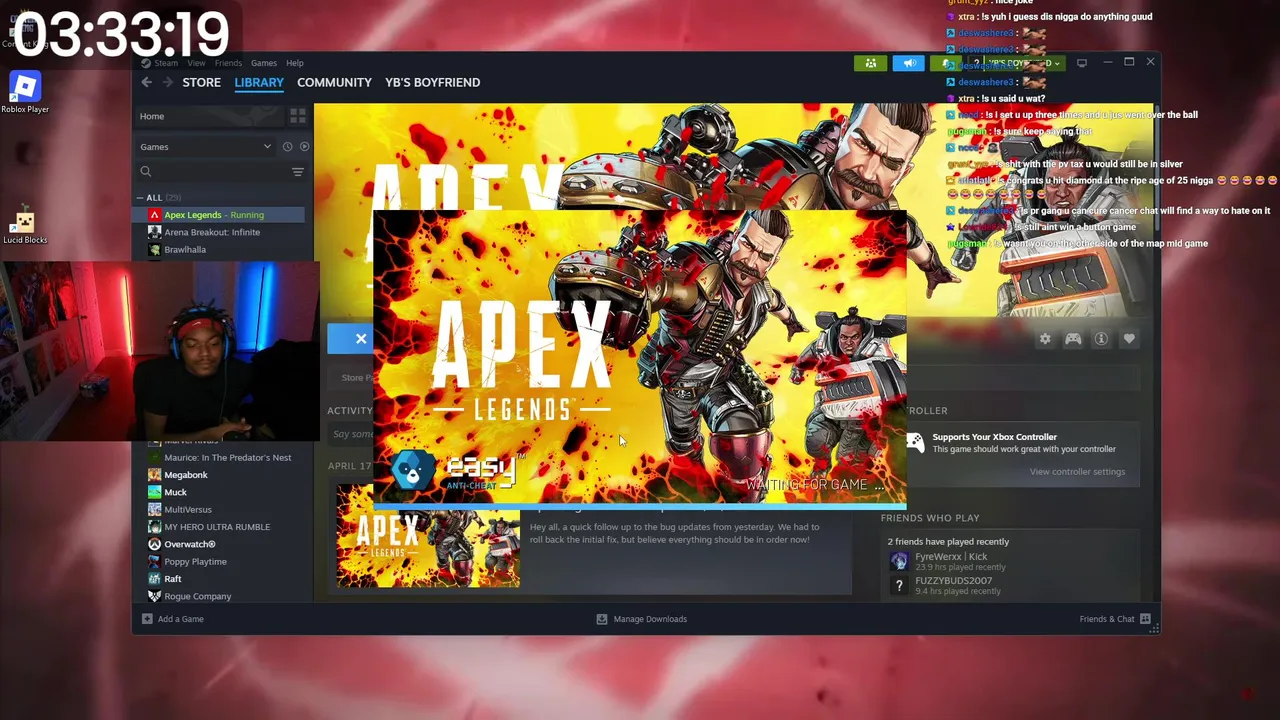Click the Arena Breakout: Infinite game icon
Screen dimensions: 1280x720
pos(154,232)
